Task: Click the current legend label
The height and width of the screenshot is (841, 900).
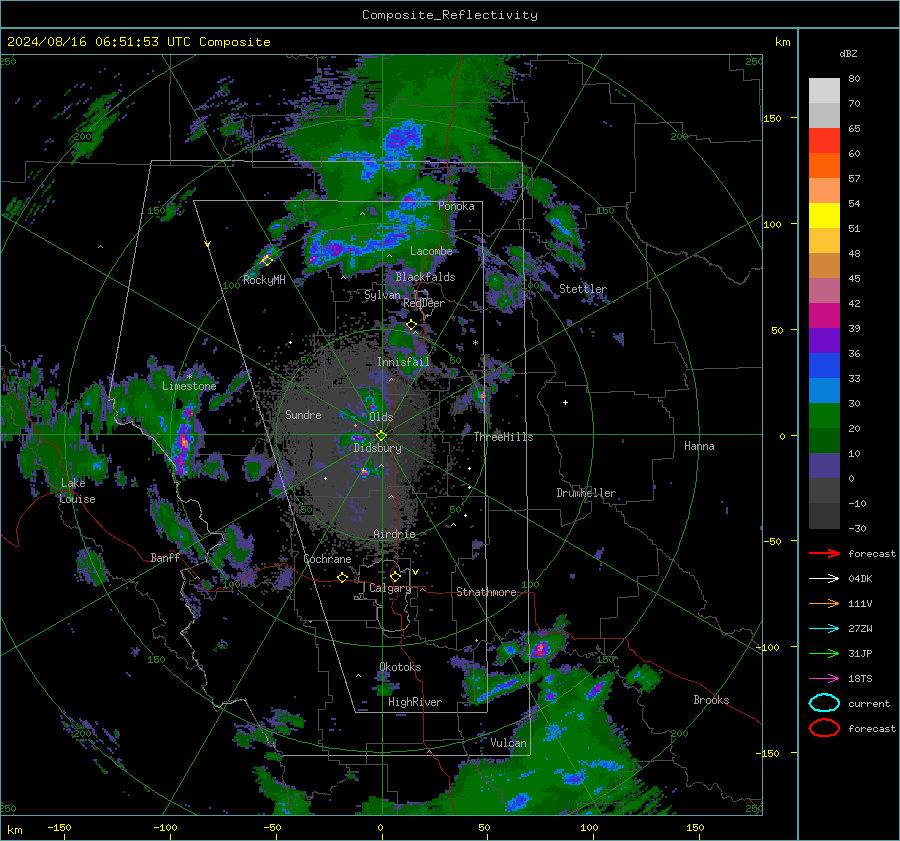Action: click(869, 704)
